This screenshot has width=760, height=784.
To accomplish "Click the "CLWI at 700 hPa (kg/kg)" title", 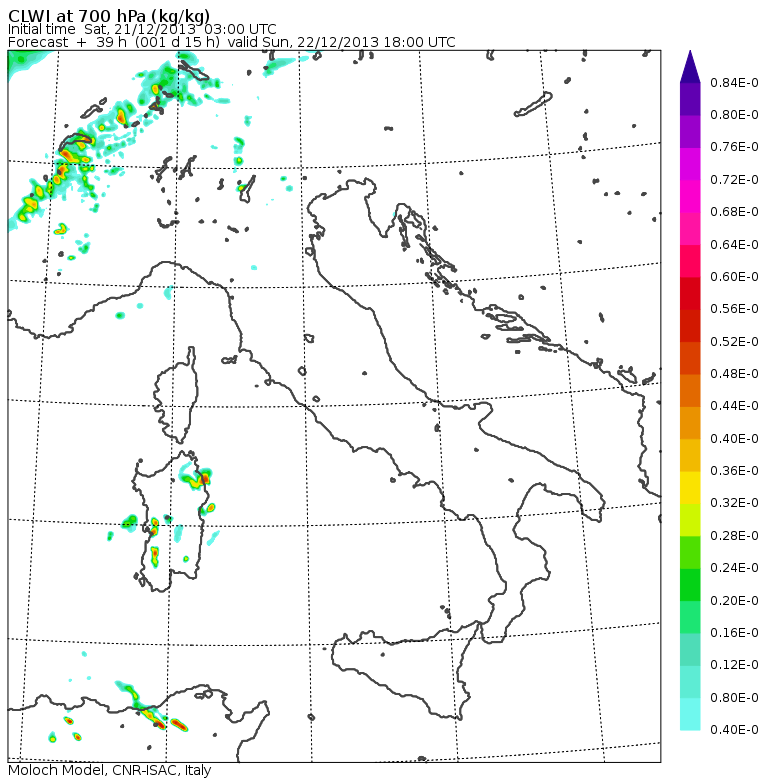I will pos(108,16).
